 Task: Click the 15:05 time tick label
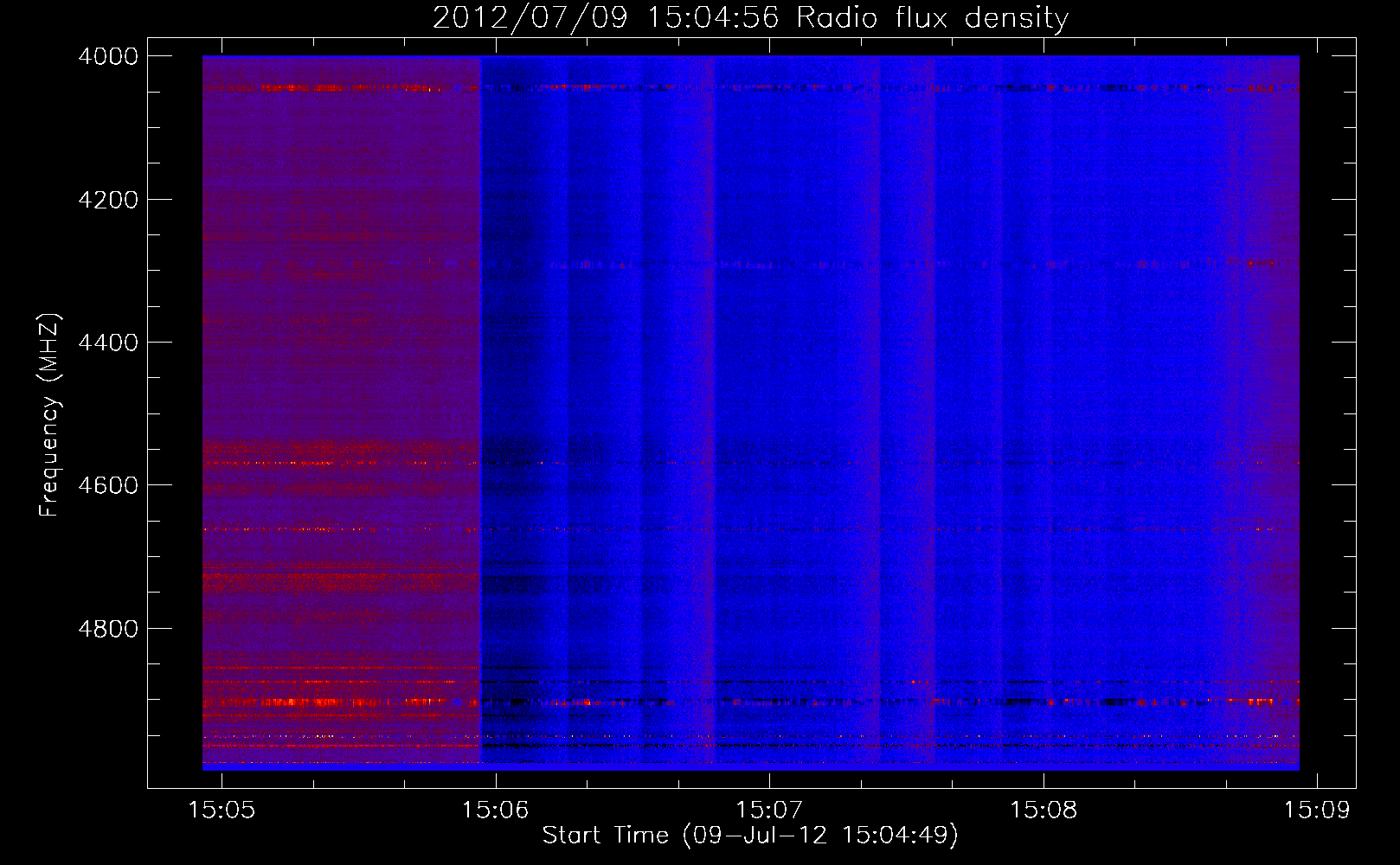click(222, 810)
